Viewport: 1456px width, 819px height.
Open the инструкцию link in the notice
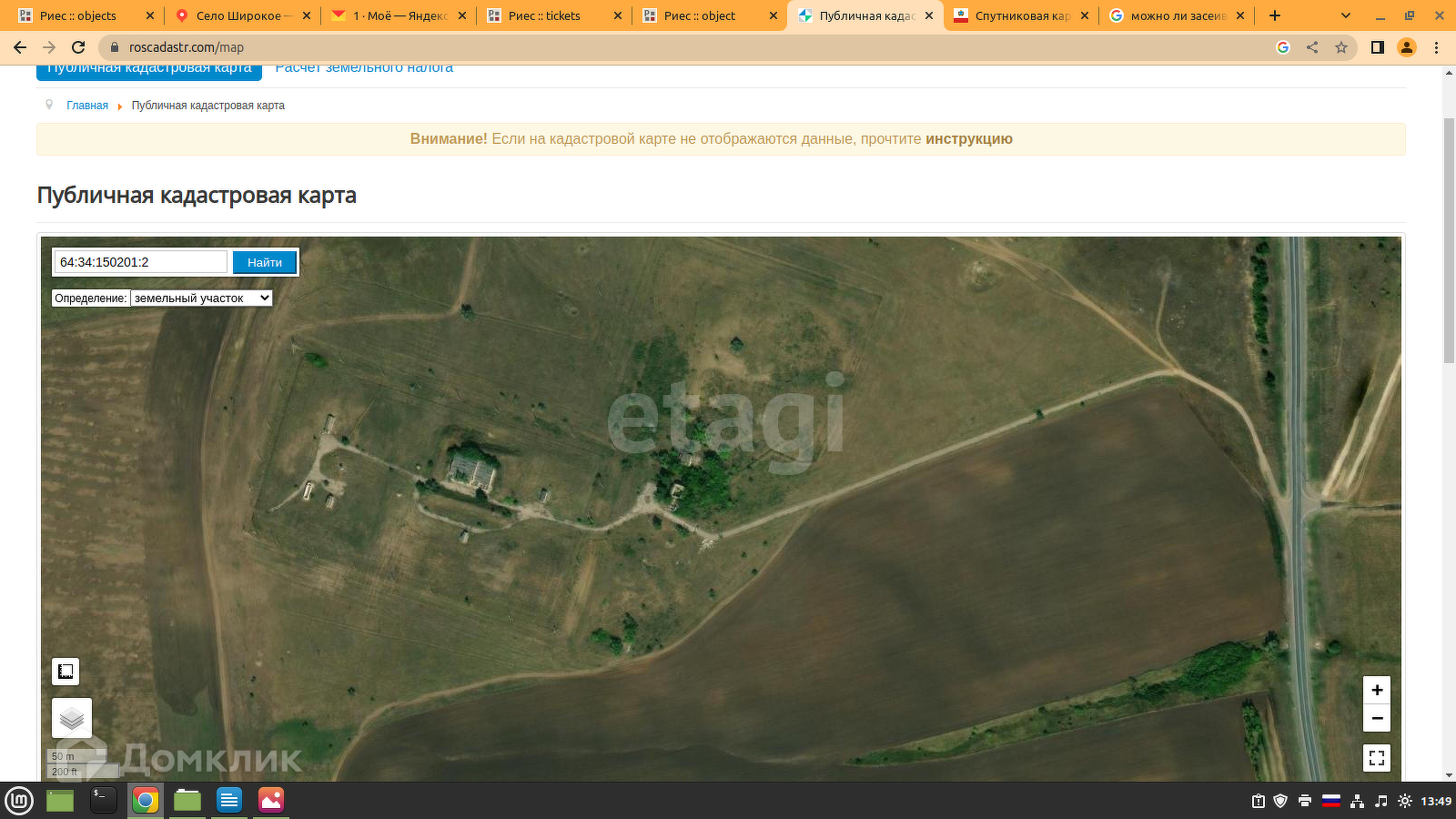969,139
